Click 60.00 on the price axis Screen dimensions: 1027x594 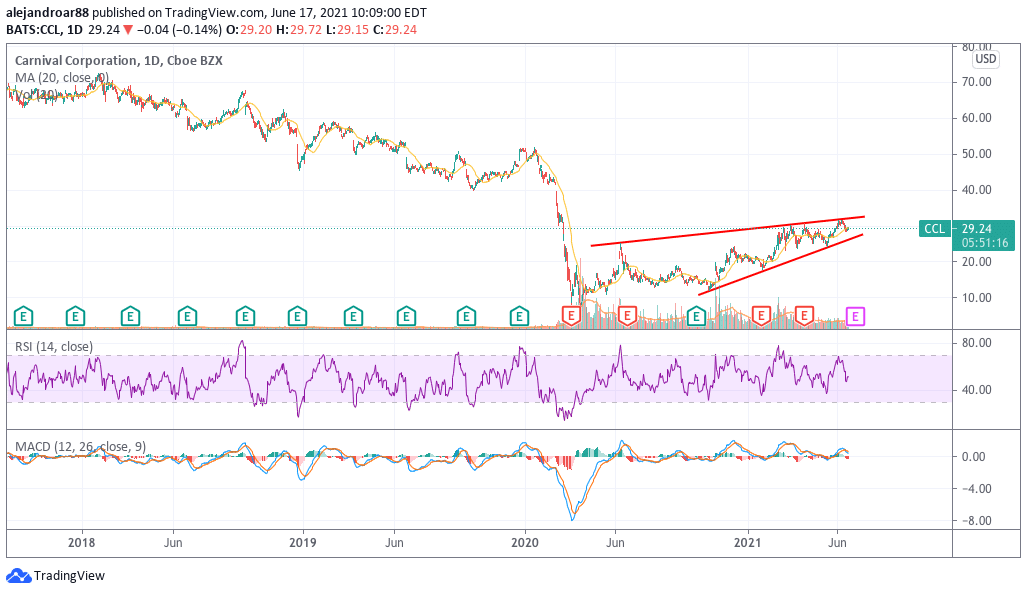tap(977, 118)
